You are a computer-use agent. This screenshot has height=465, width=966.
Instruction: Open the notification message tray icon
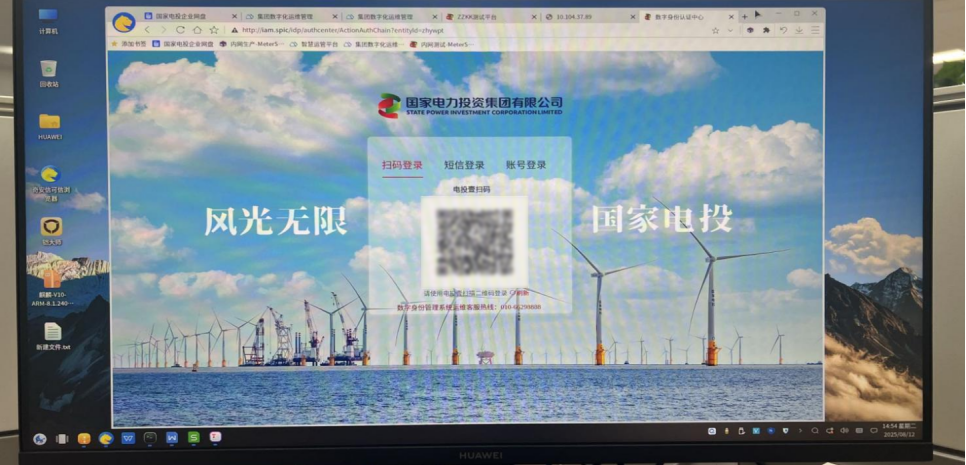point(874,431)
